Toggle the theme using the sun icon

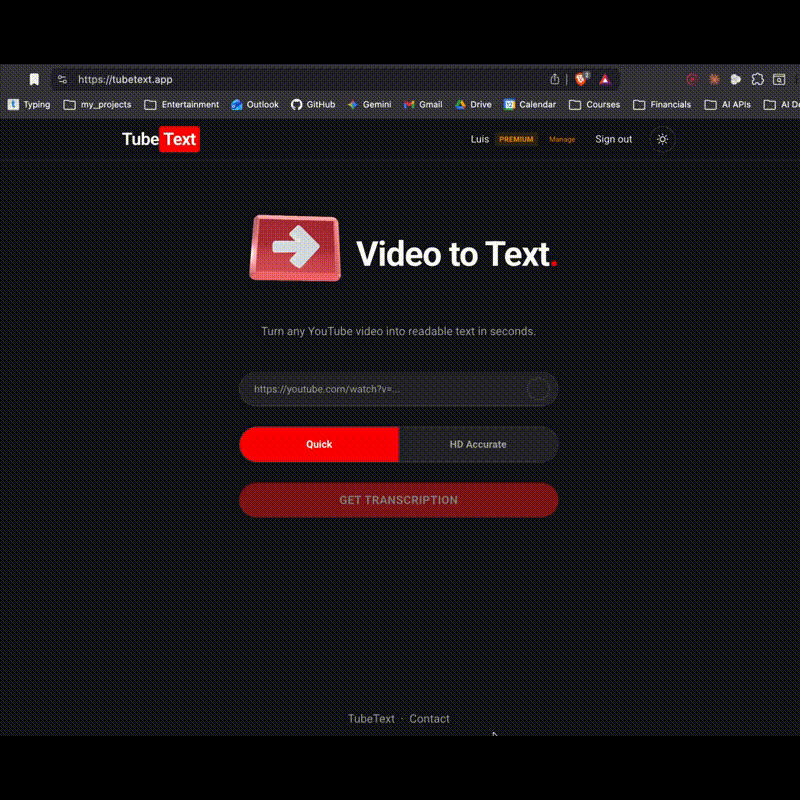point(662,140)
